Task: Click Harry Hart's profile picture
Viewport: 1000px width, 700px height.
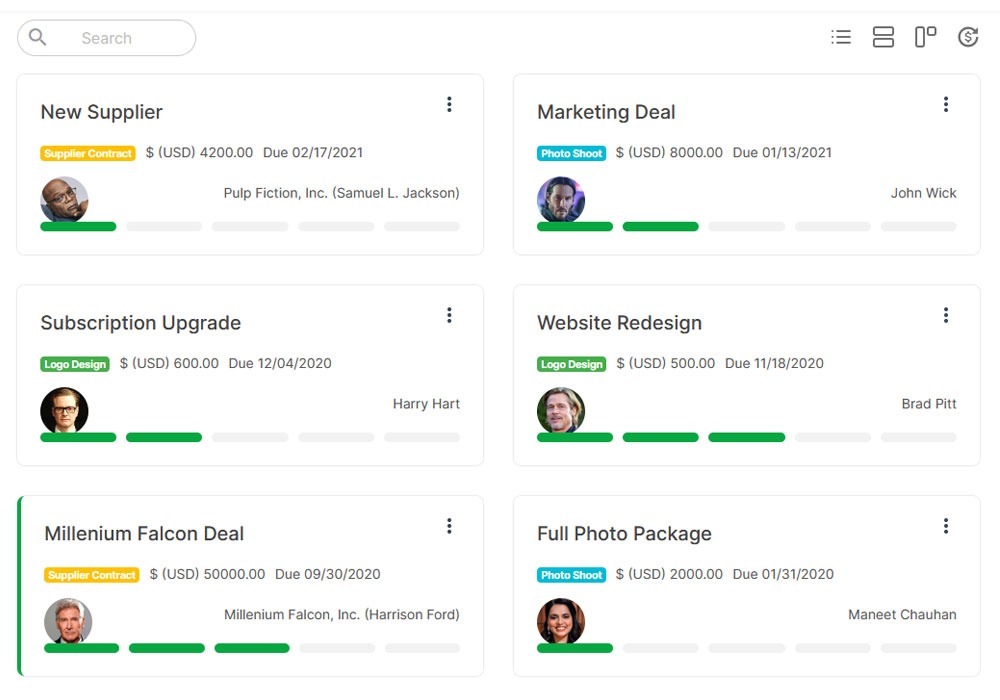Action: (64, 411)
